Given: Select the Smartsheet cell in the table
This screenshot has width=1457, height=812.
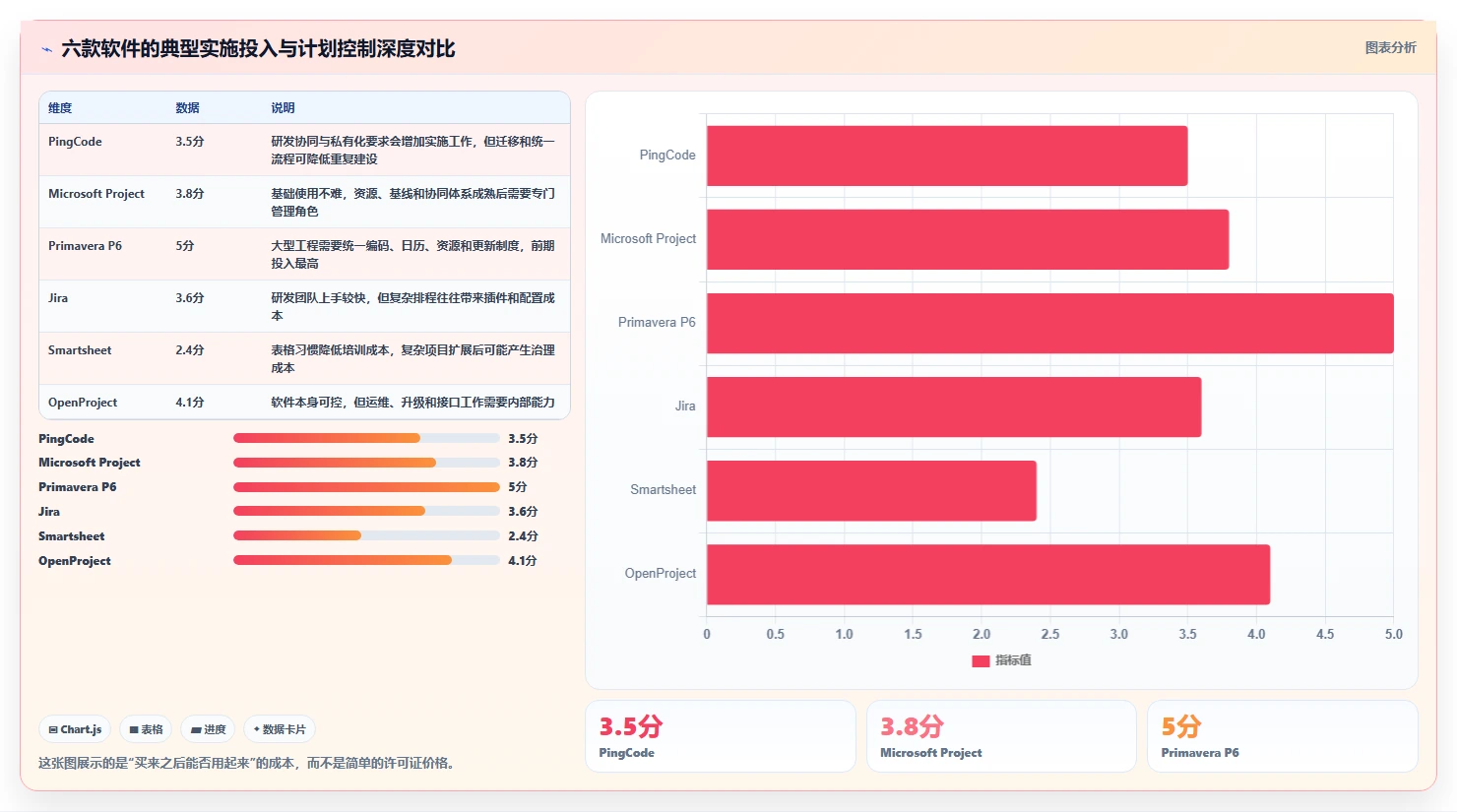Looking at the screenshot, I should pos(80,350).
